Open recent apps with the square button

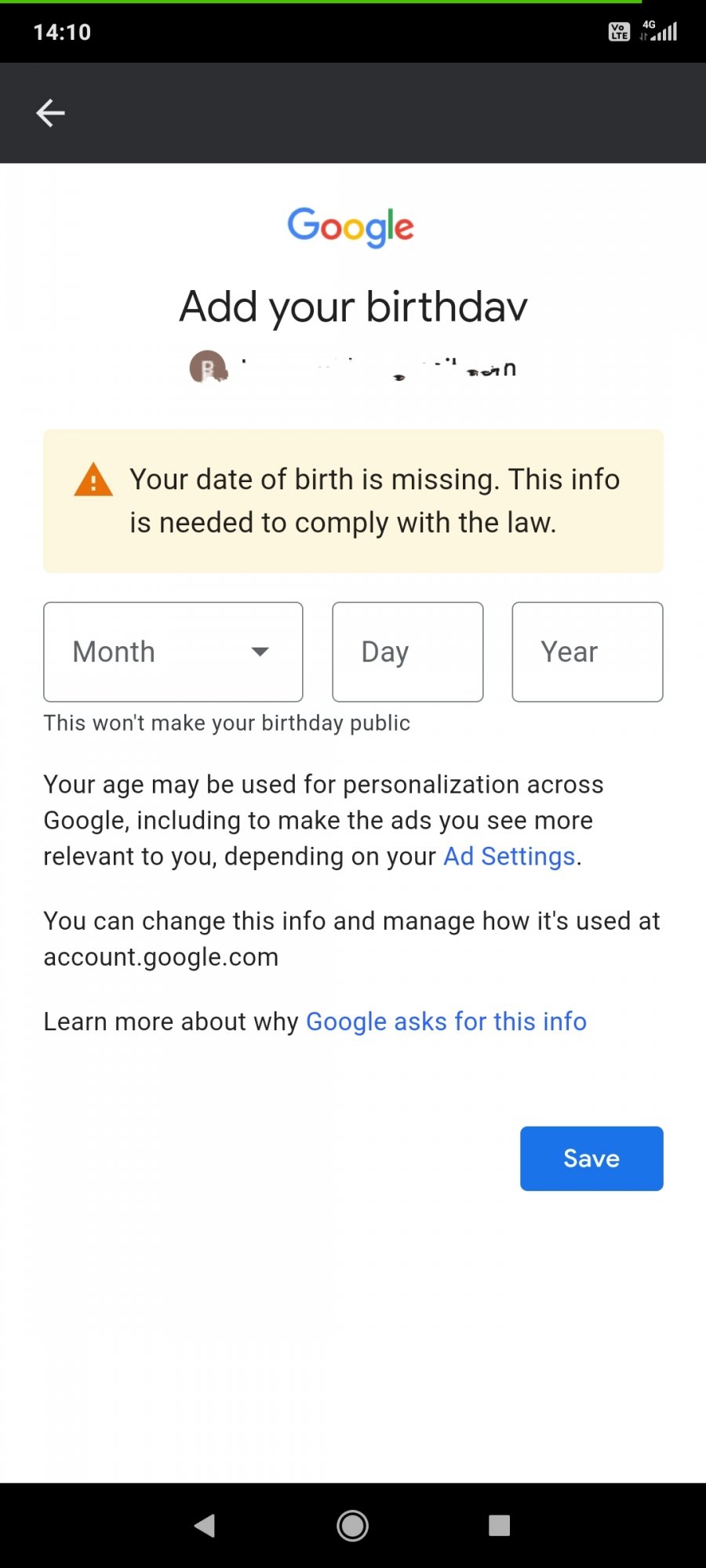click(499, 1525)
